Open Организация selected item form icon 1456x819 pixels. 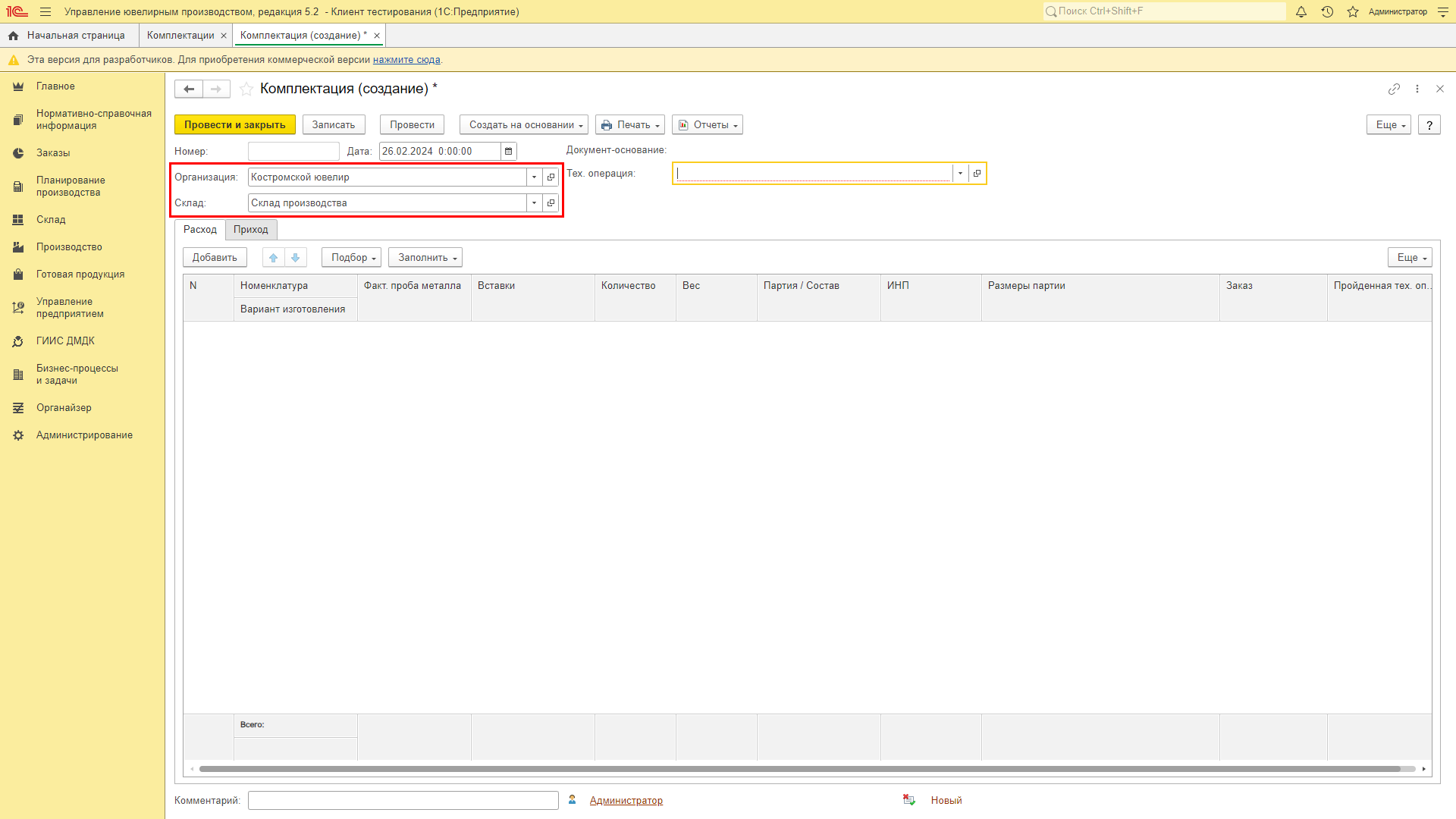click(551, 177)
